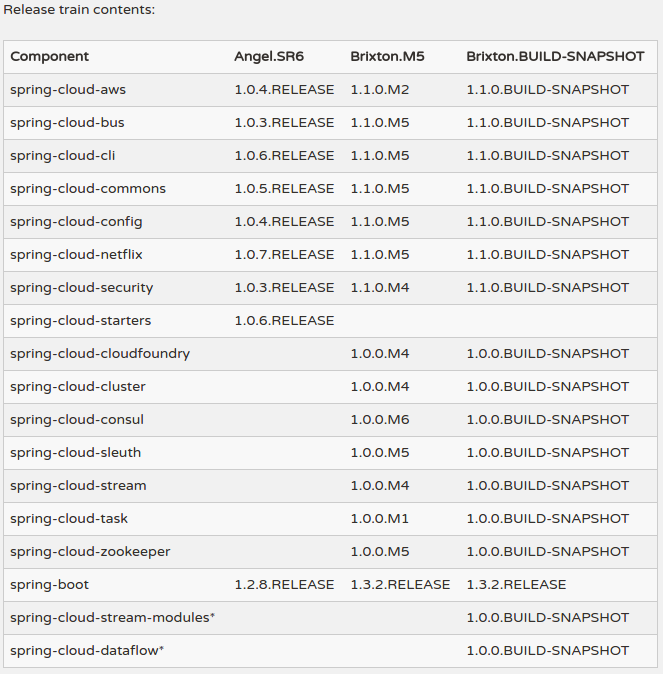Screen dimensions: 663x674
Task: Click "1.0.4.RELEASE" in the spring-cloud-aws row
Action: pyautogui.click(x=284, y=90)
